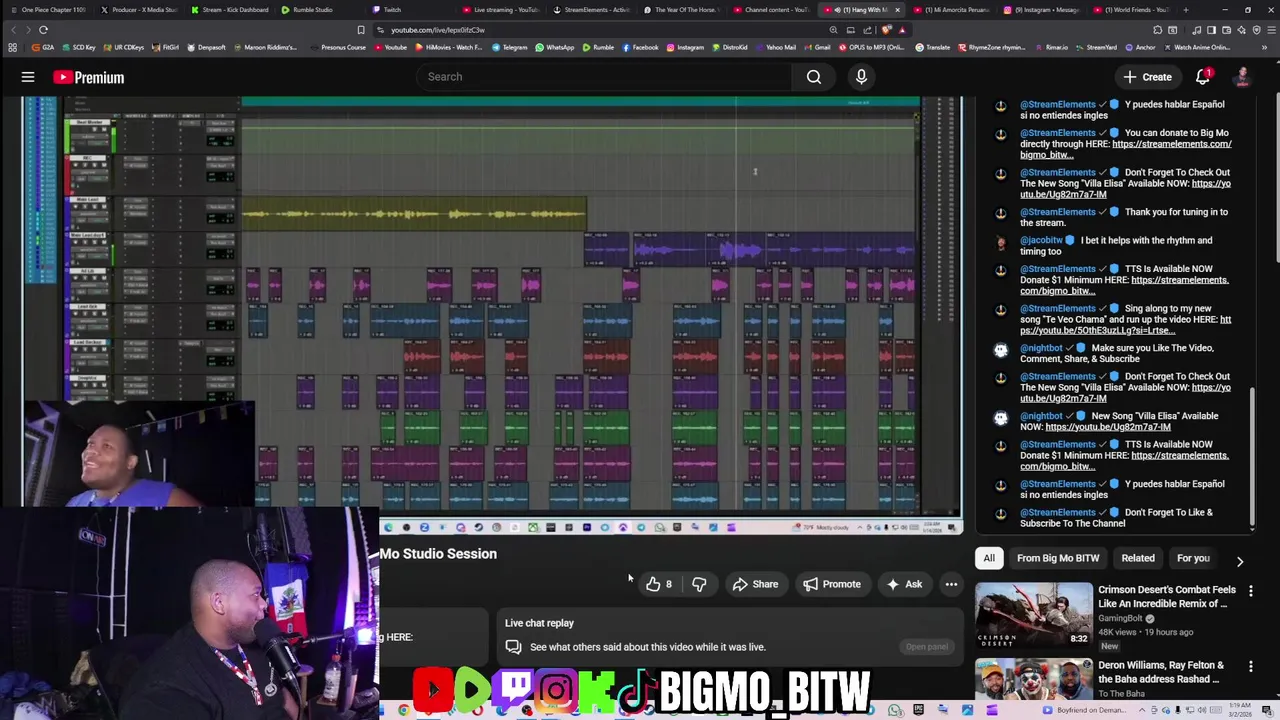1280x720 pixels.
Task: Select the From Big Mo BITW chip
Action: 1058,558
